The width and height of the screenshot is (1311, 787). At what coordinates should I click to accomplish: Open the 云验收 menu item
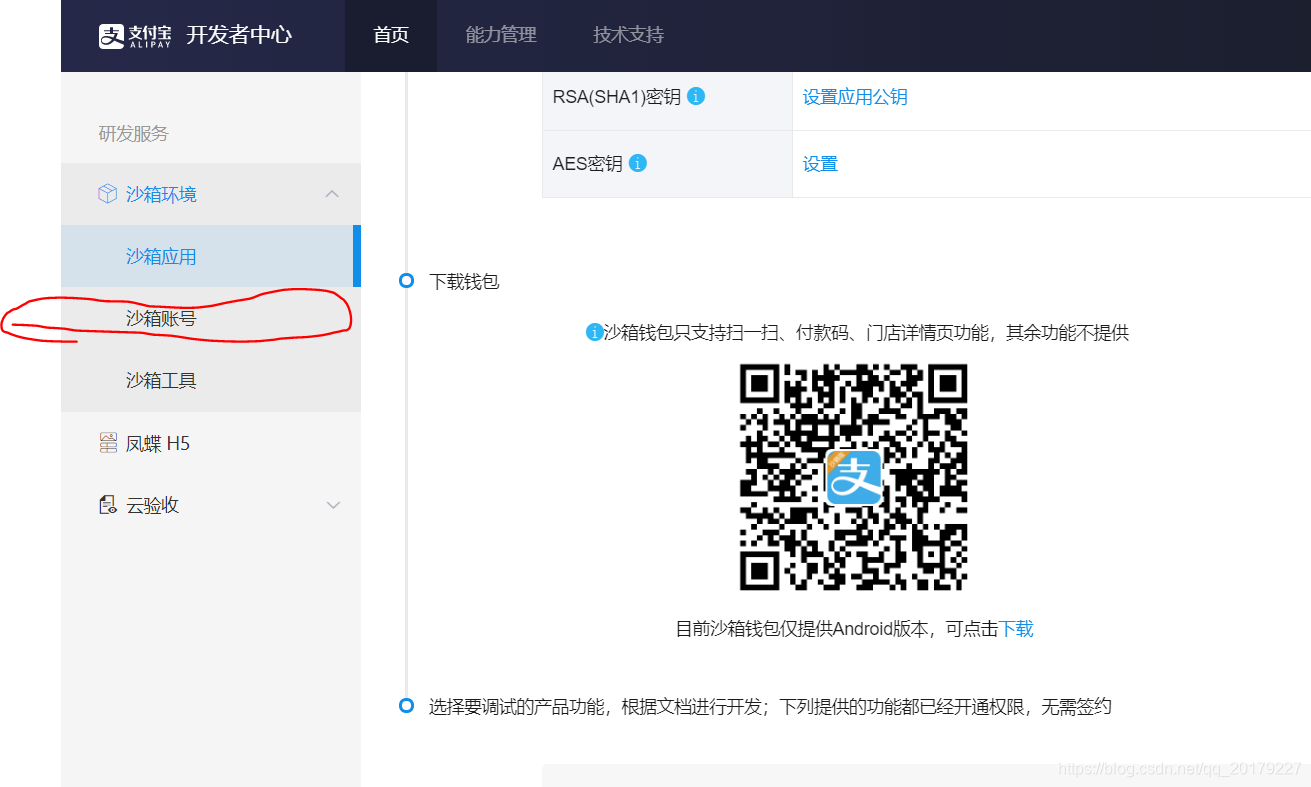(211, 505)
